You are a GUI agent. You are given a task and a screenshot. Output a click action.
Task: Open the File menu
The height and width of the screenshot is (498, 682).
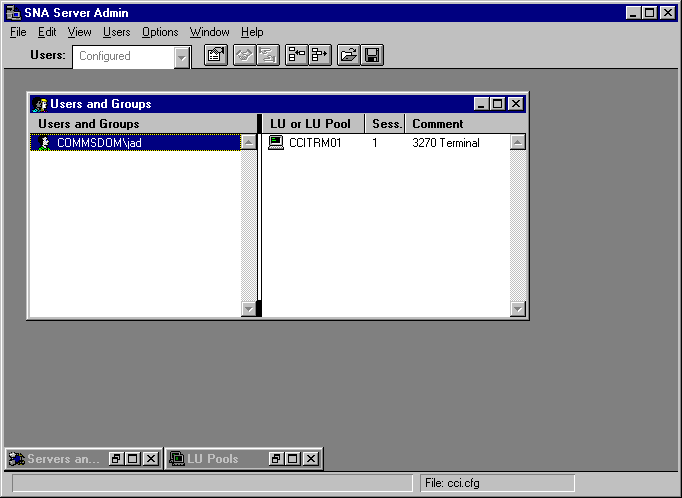(x=18, y=32)
